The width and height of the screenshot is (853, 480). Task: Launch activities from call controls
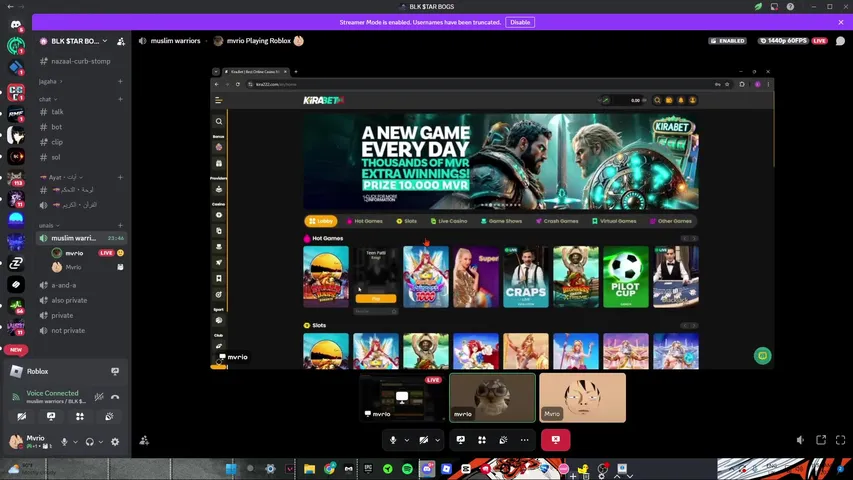pyautogui.click(x=482, y=440)
